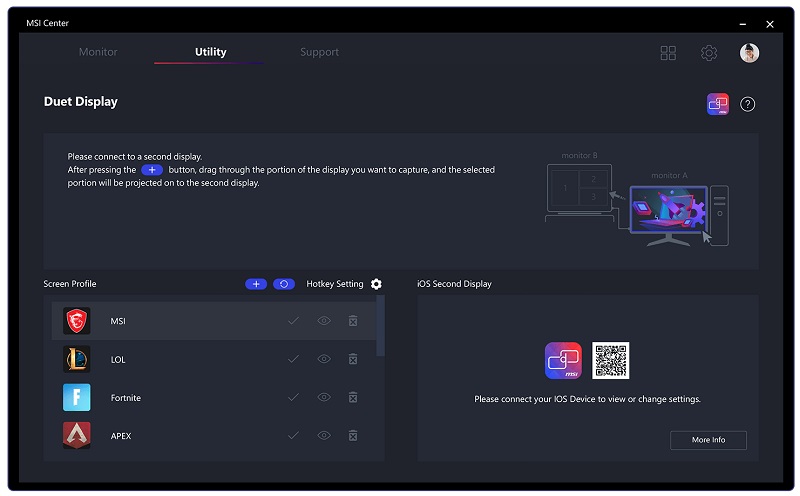Apply the MSI profile checkmark
This screenshot has height=496, width=800.
coord(293,320)
